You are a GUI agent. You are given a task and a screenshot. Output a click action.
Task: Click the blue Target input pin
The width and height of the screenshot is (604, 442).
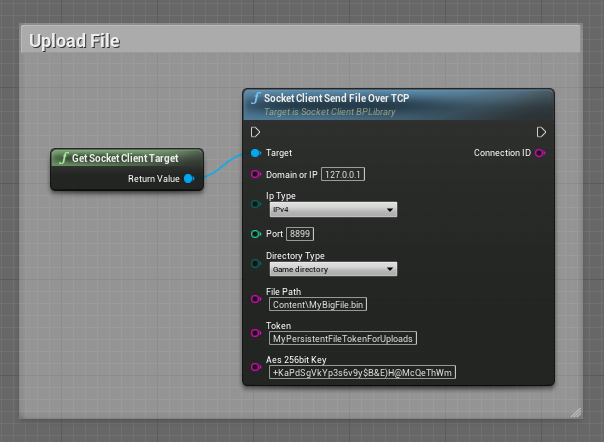click(256, 153)
